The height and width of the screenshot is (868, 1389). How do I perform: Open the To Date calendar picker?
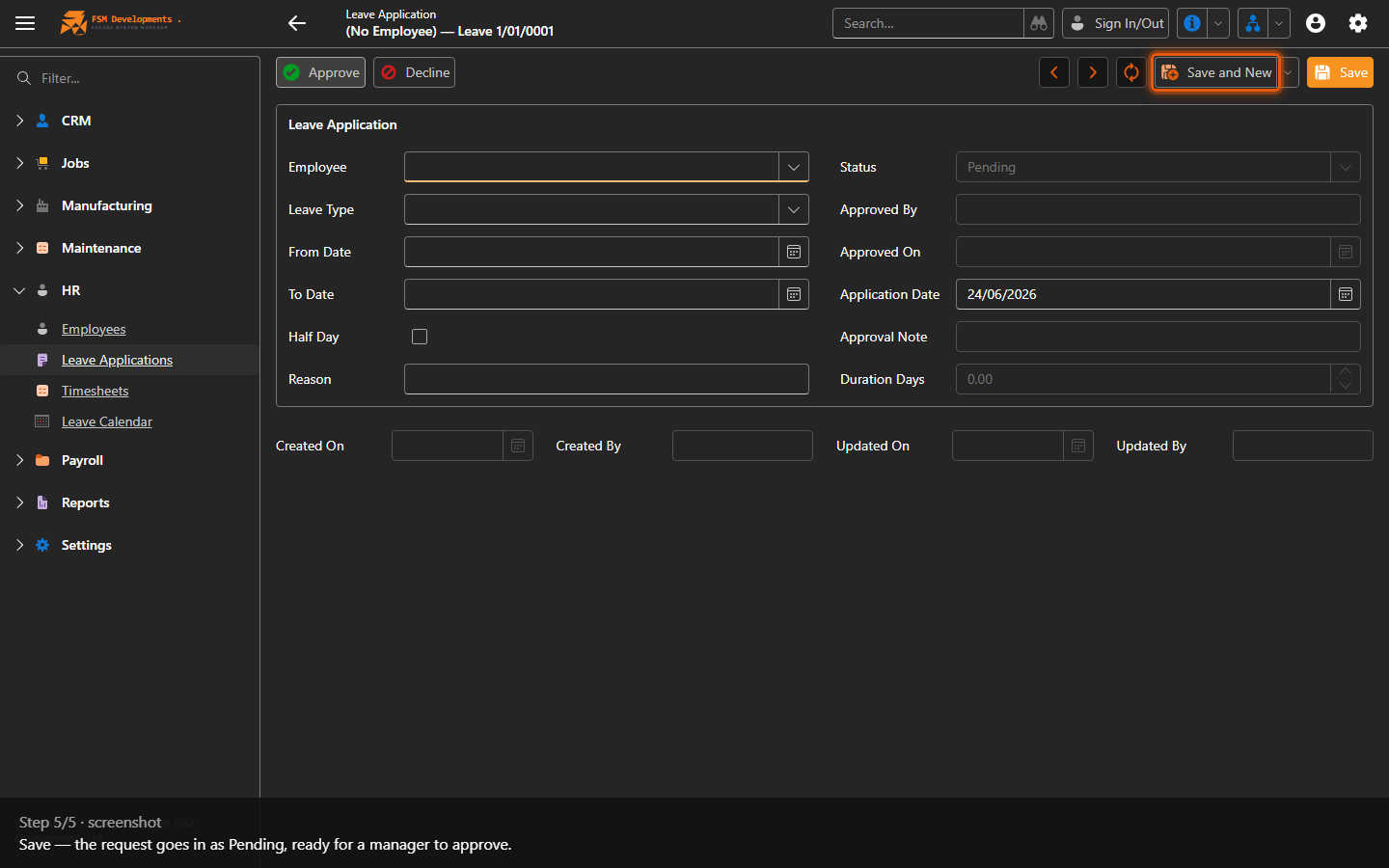coord(794,294)
